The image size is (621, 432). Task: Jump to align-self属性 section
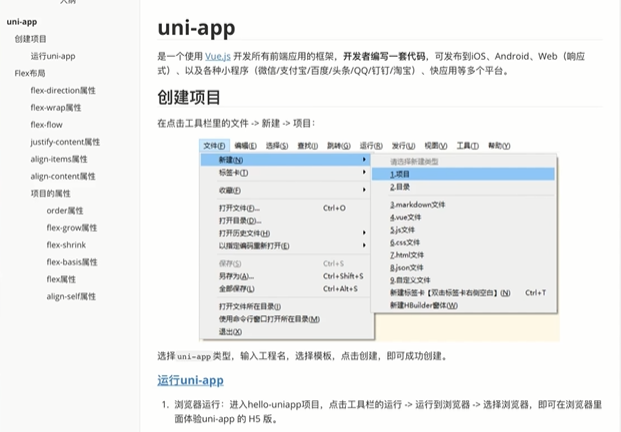coord(71,296)
